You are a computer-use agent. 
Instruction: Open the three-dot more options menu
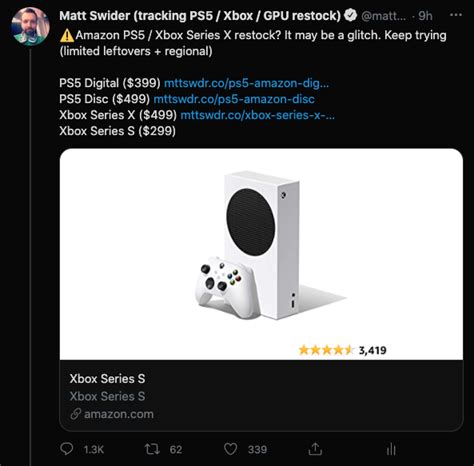point(456,15)
